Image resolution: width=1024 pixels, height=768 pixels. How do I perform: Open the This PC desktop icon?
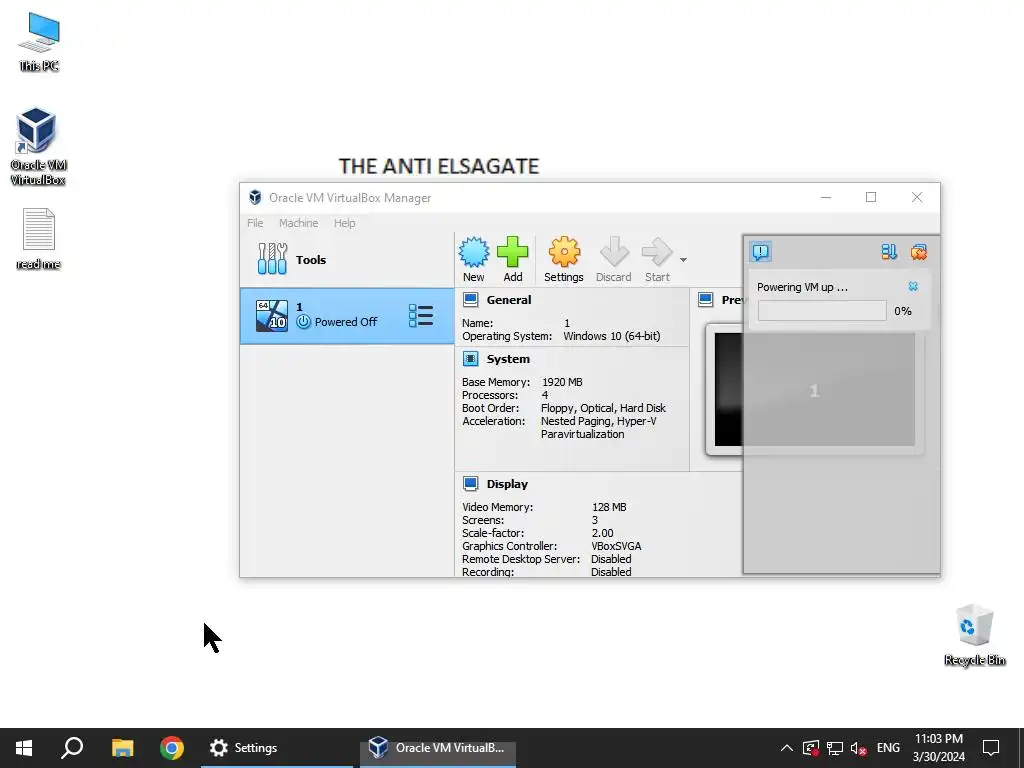[39, 42]
